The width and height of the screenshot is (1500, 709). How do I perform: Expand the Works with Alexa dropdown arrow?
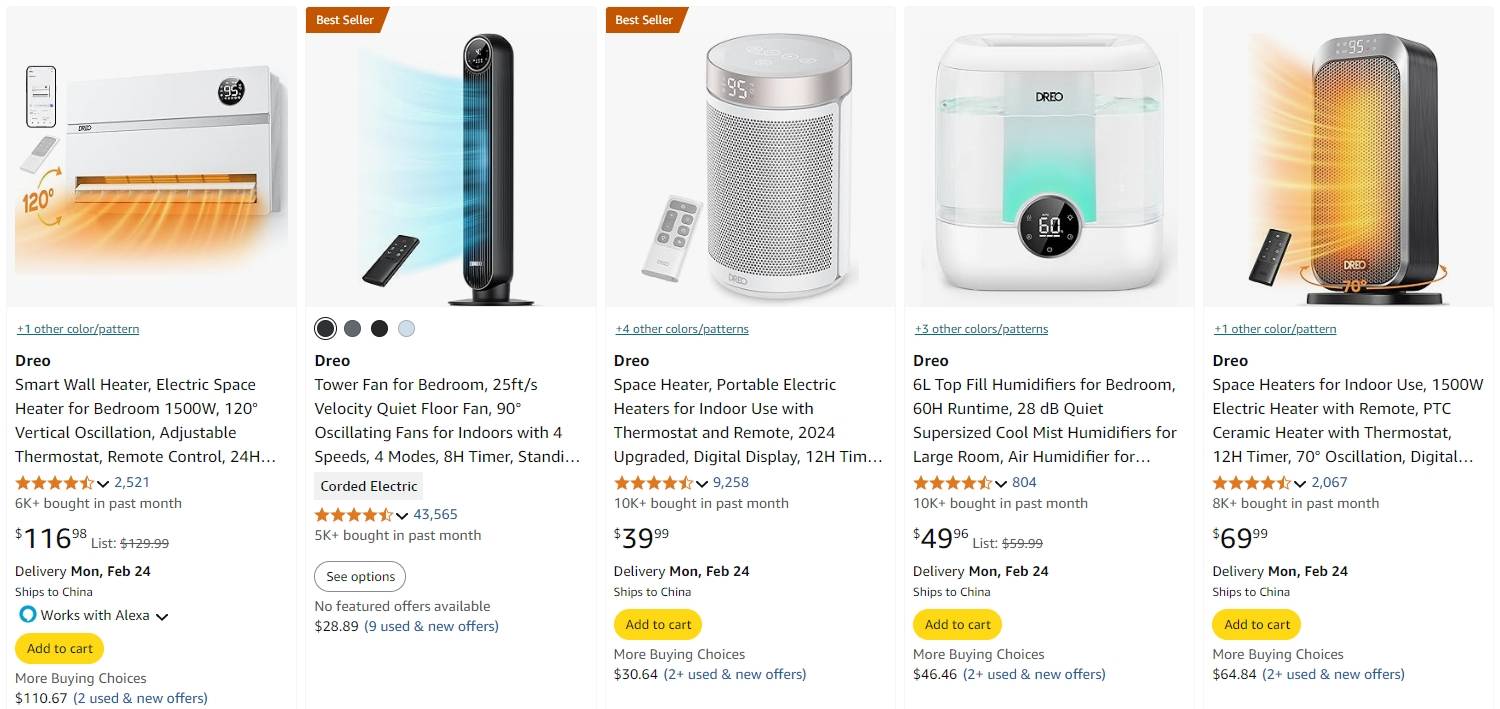pyautogui.click(x=162, y=617)
